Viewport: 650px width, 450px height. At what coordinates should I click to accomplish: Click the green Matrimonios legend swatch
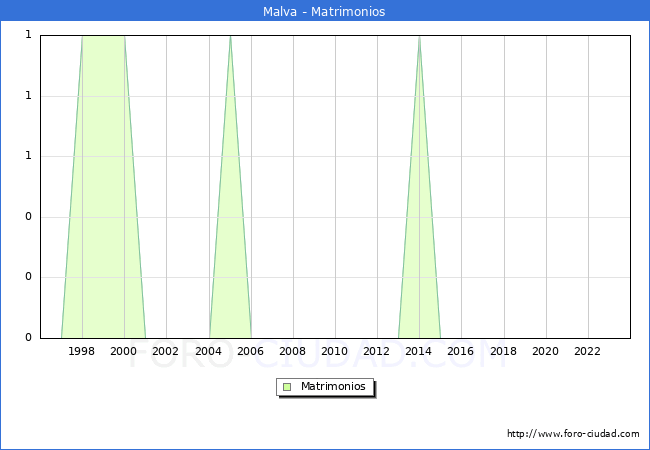point(287,386)
